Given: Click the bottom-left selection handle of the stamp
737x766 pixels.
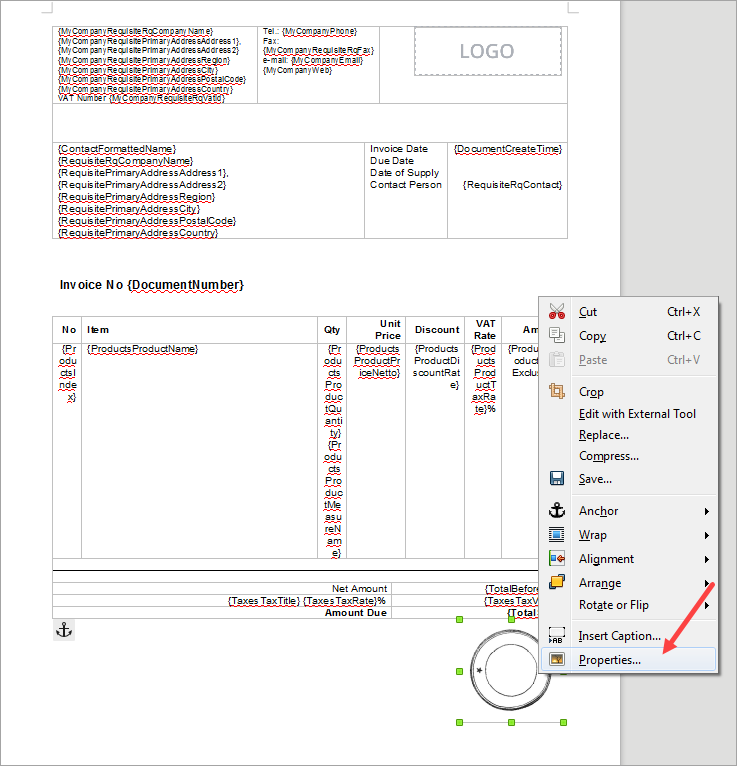Looking at the screenshot, I should tap(459, 722).
